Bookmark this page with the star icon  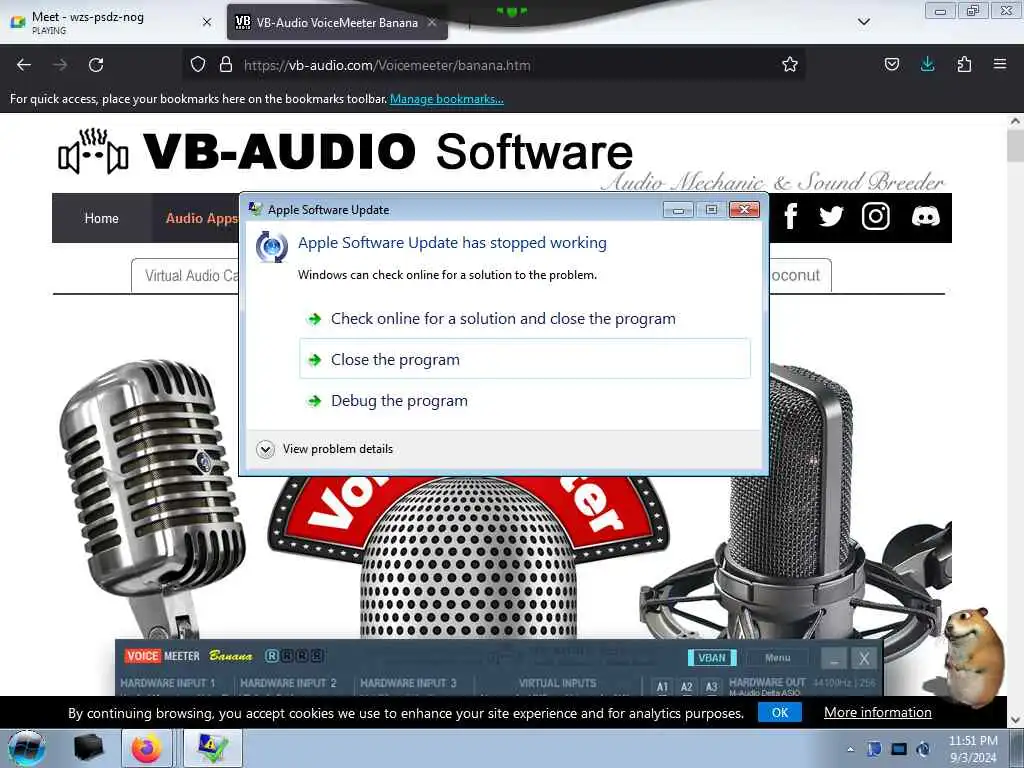tap(790, 64)
